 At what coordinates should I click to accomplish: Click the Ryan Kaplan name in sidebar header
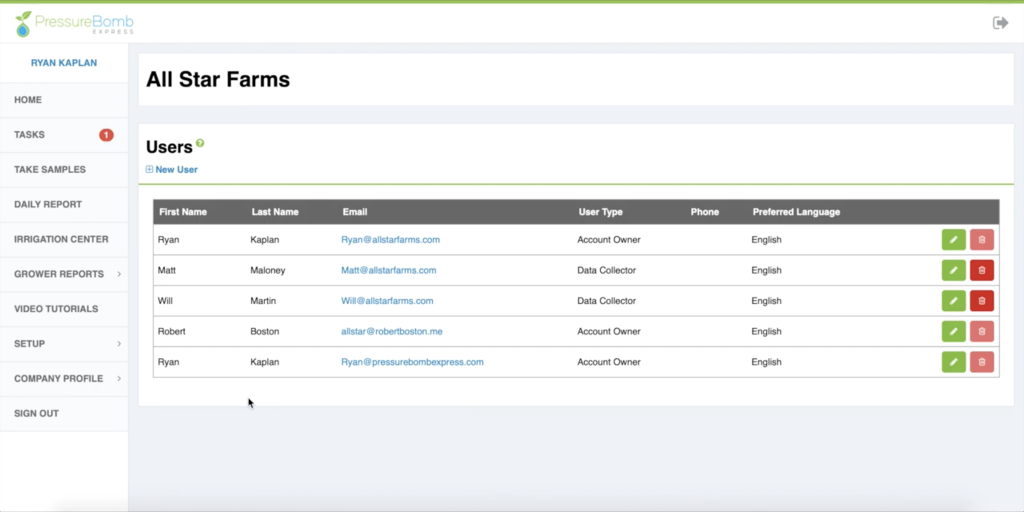point(64,62)
